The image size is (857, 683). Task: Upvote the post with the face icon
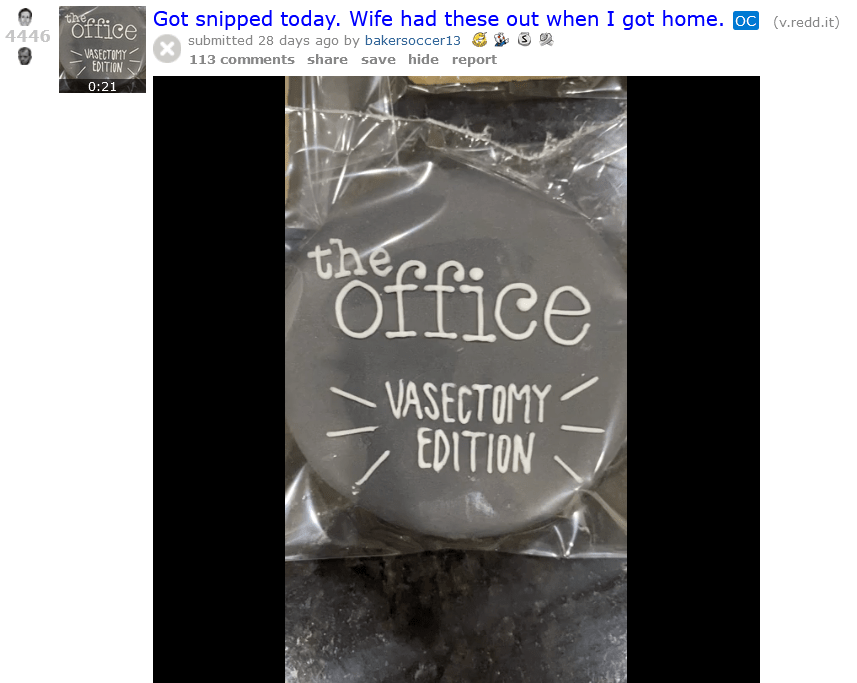click(25, 17)
